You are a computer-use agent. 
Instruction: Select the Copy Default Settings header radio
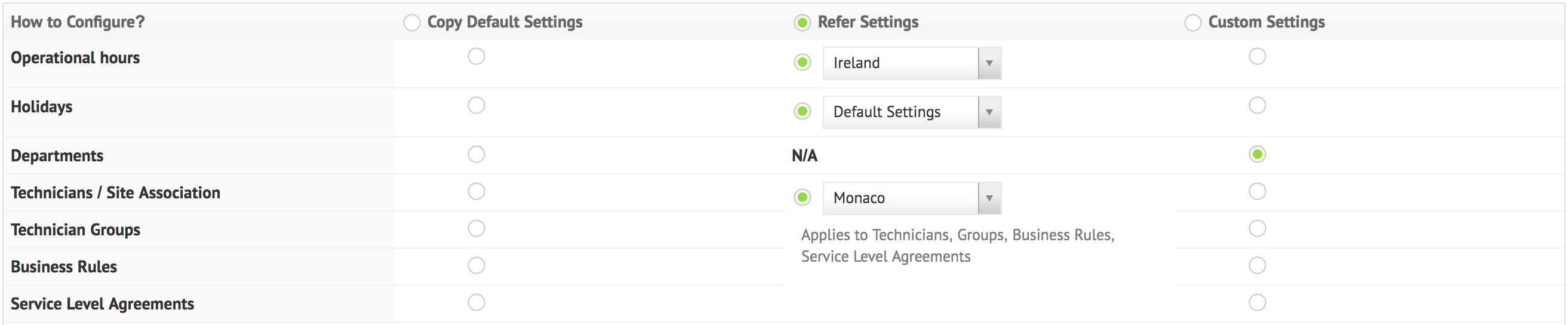(411, 23)
